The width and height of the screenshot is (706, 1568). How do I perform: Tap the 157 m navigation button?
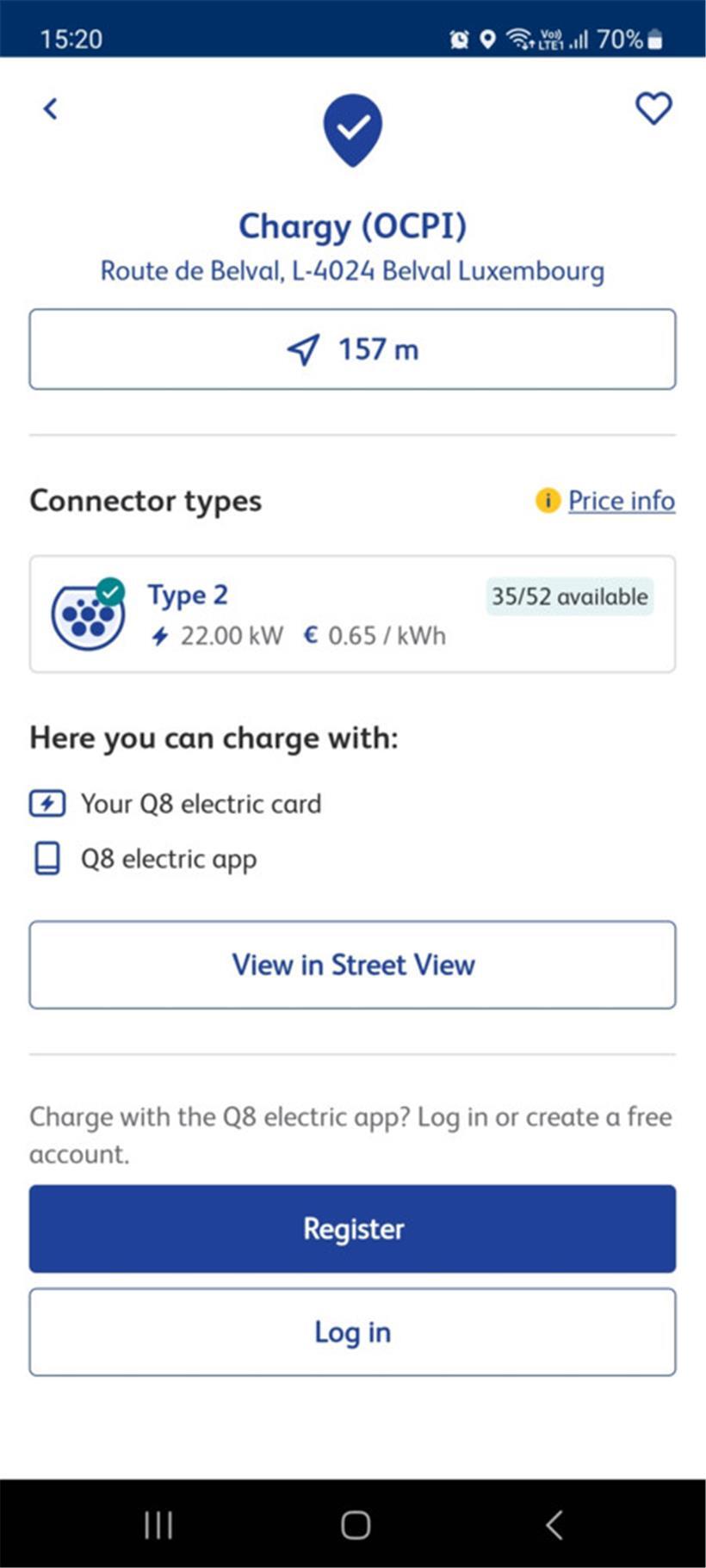tap(352, 349)
